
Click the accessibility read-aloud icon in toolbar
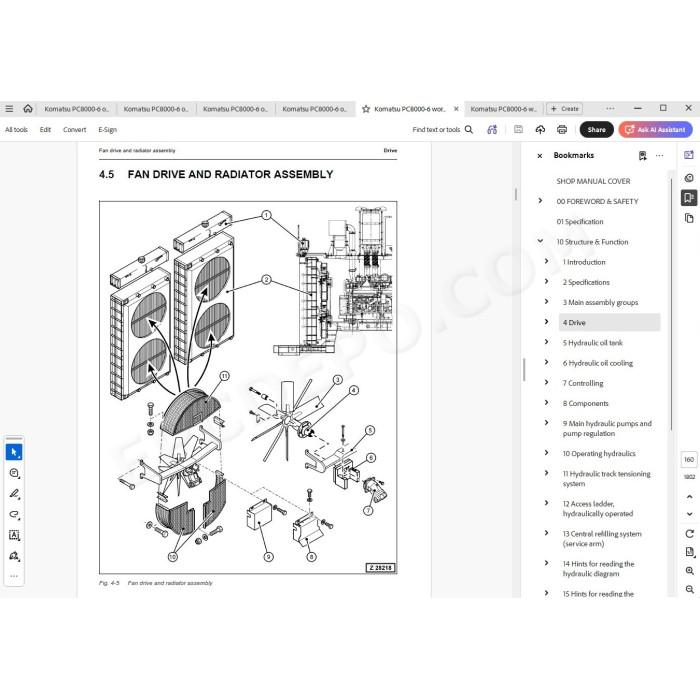click(x=492, y=129)
